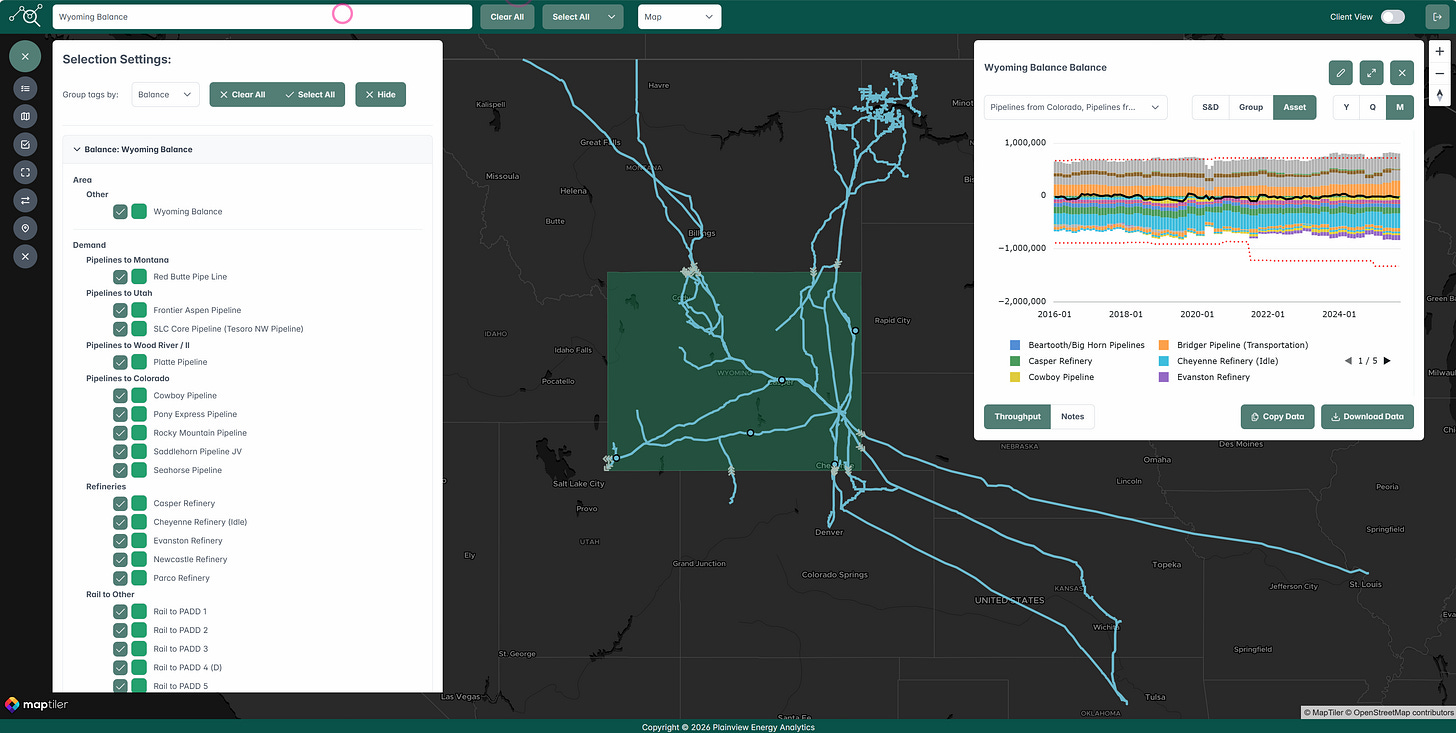
Task: Go to previous legend page arrow
Action: coord(1348,361)
